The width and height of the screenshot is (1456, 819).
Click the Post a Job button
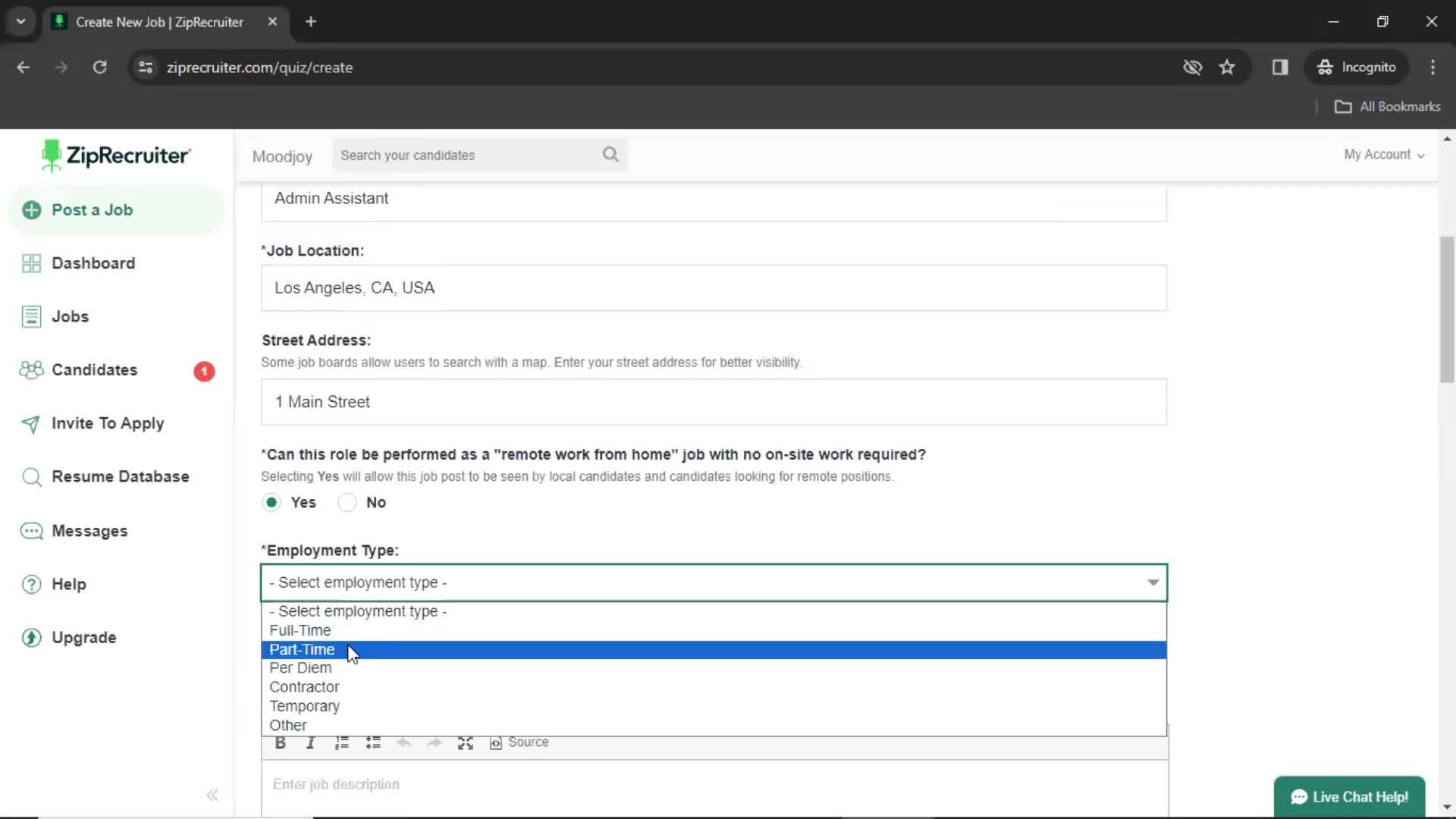tap(92, 209)
